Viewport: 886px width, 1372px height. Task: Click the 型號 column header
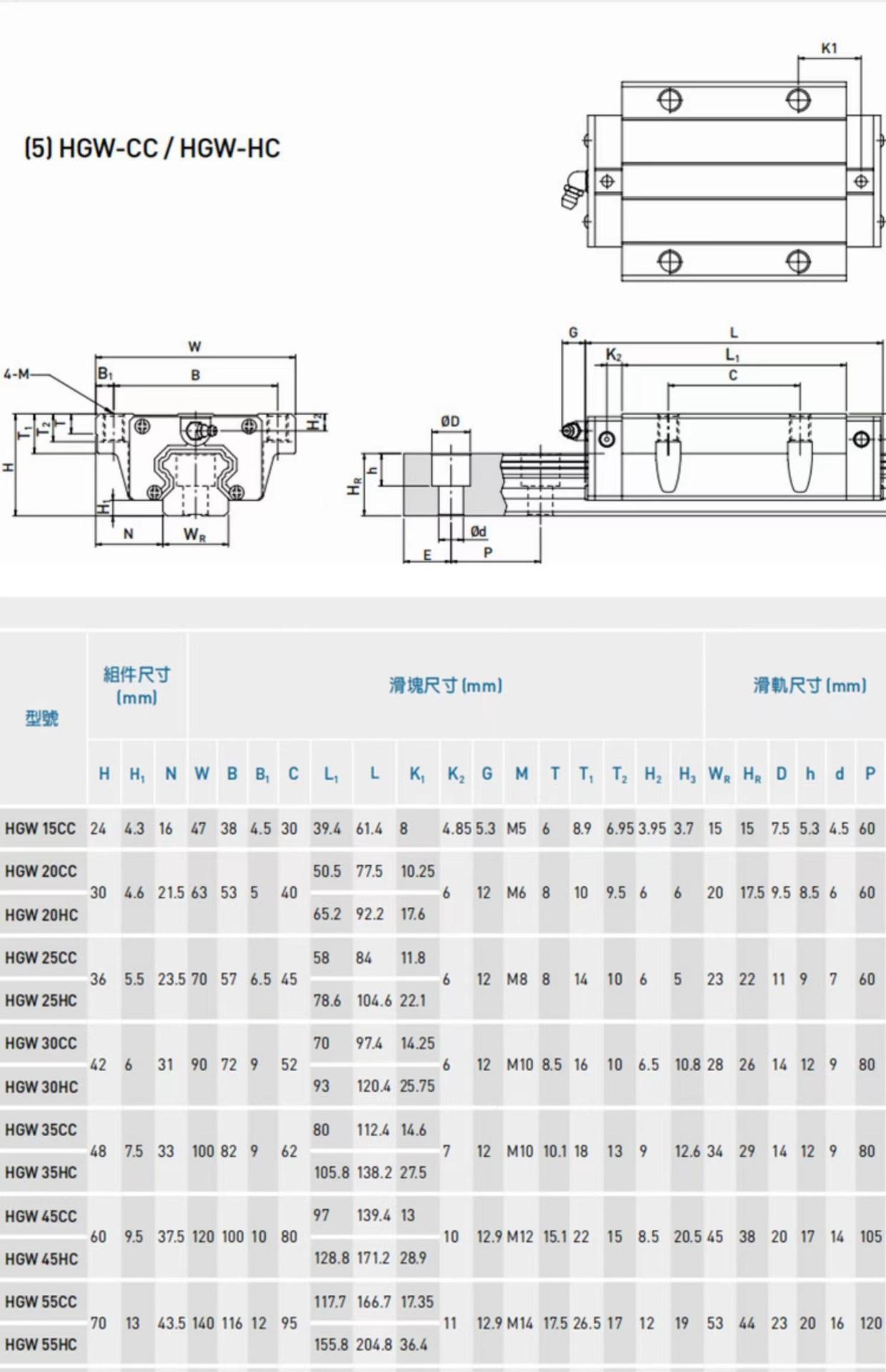[42, 718]
